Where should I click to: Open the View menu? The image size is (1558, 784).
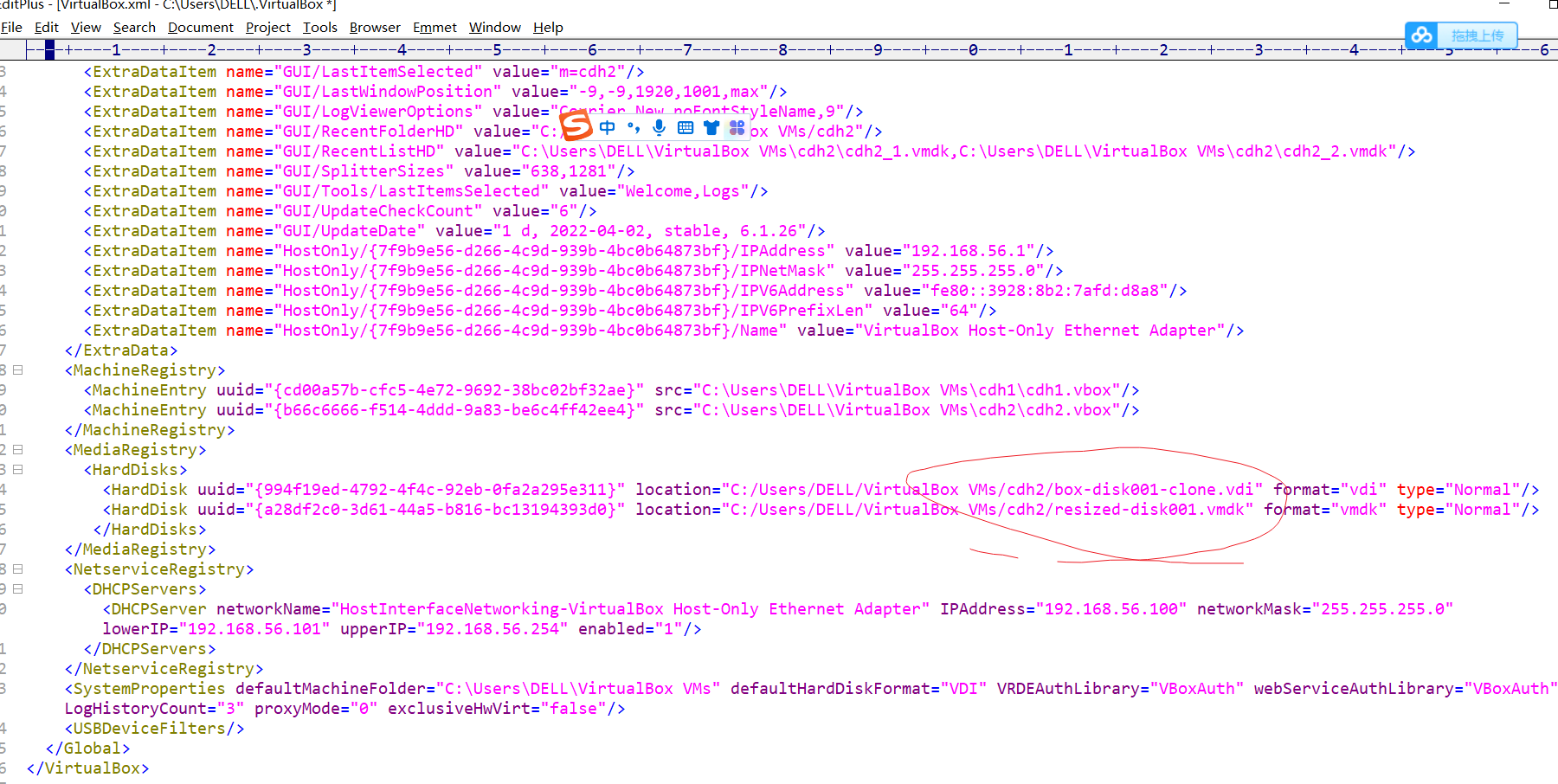[86, 28]
